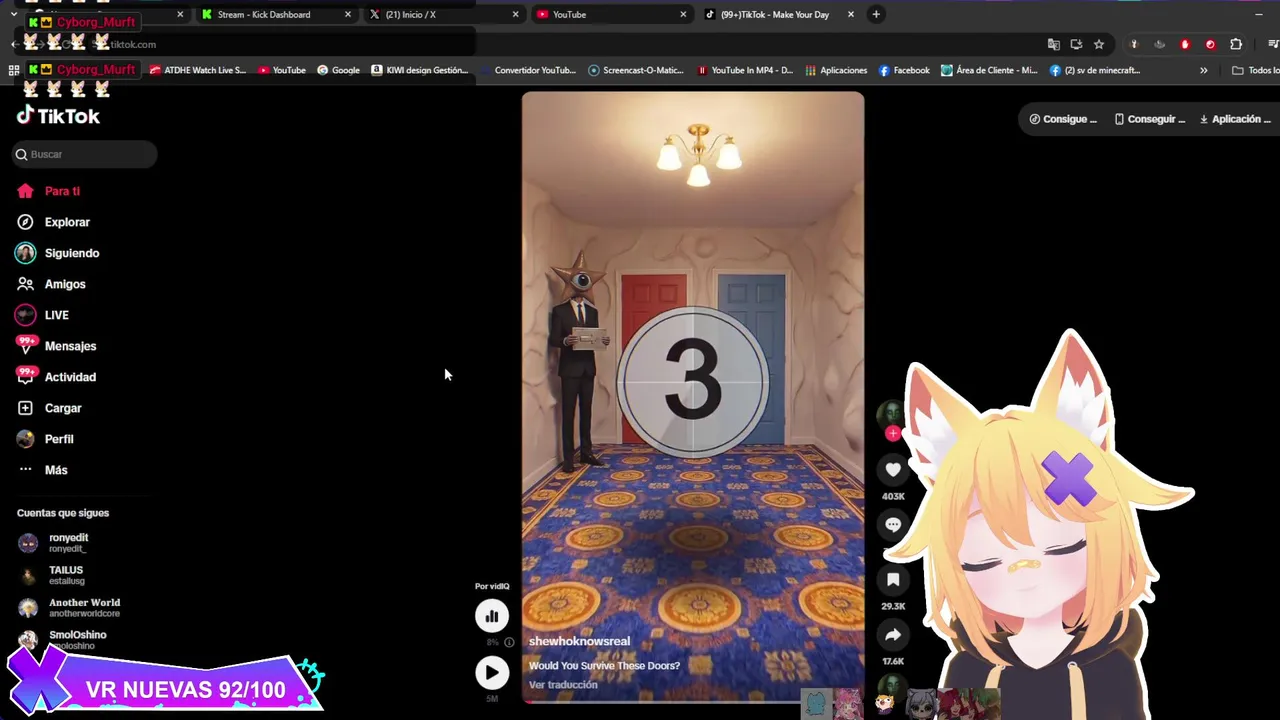Click the video progress bar
This screenshot has width=1280, height=720.
click(692, 700)
